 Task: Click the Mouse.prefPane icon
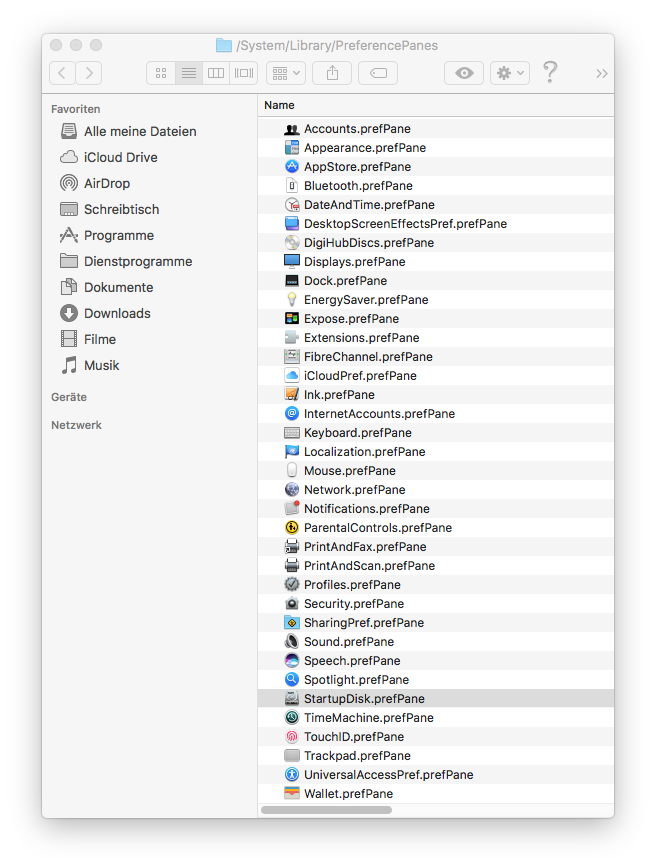292,471
